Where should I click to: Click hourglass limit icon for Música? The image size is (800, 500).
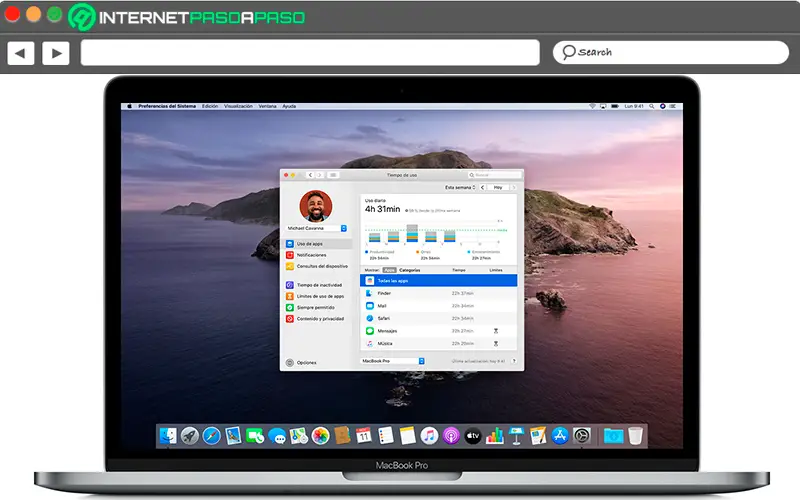click(495, 343)
